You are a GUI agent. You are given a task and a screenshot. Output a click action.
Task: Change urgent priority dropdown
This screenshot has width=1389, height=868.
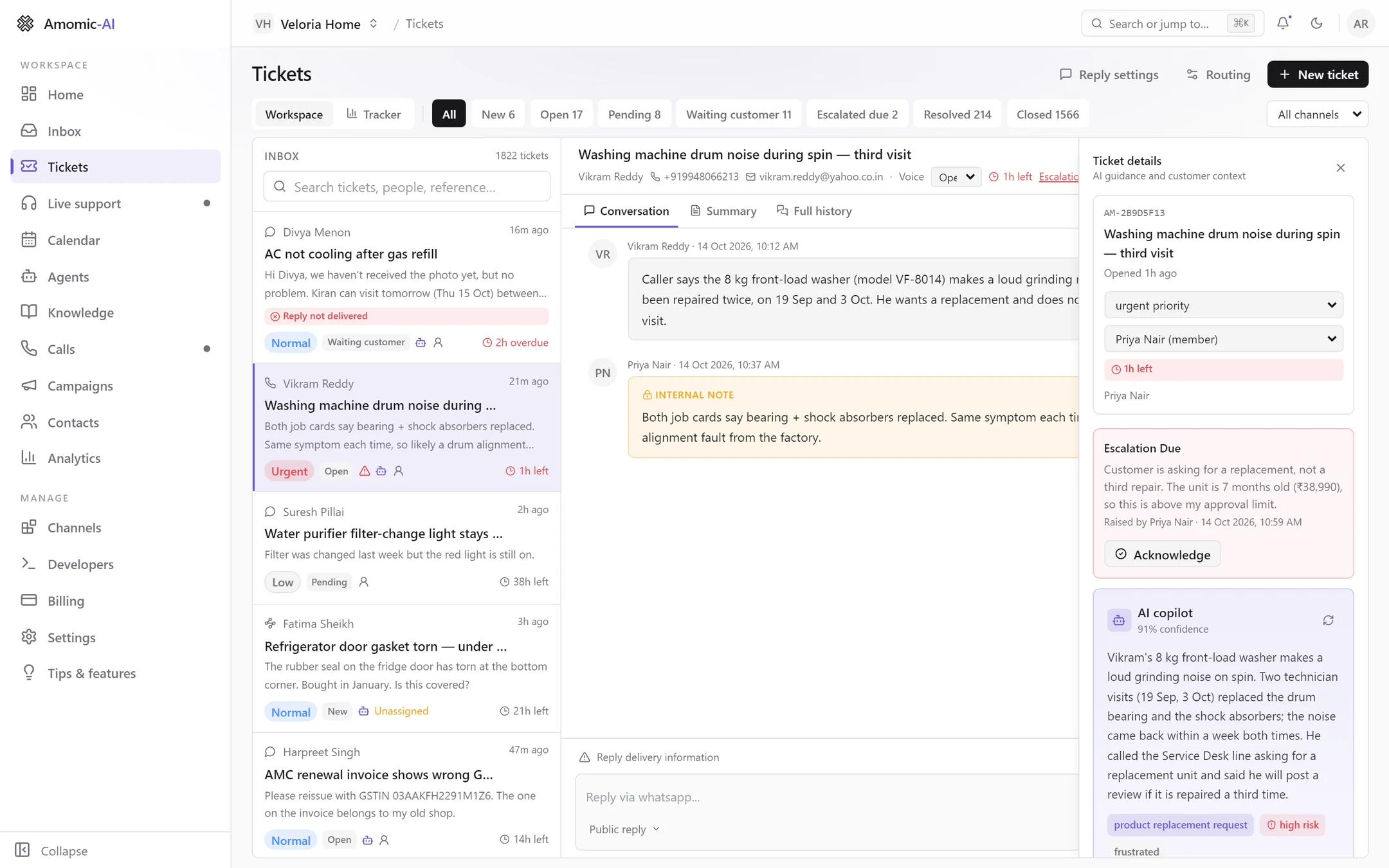1223,305
